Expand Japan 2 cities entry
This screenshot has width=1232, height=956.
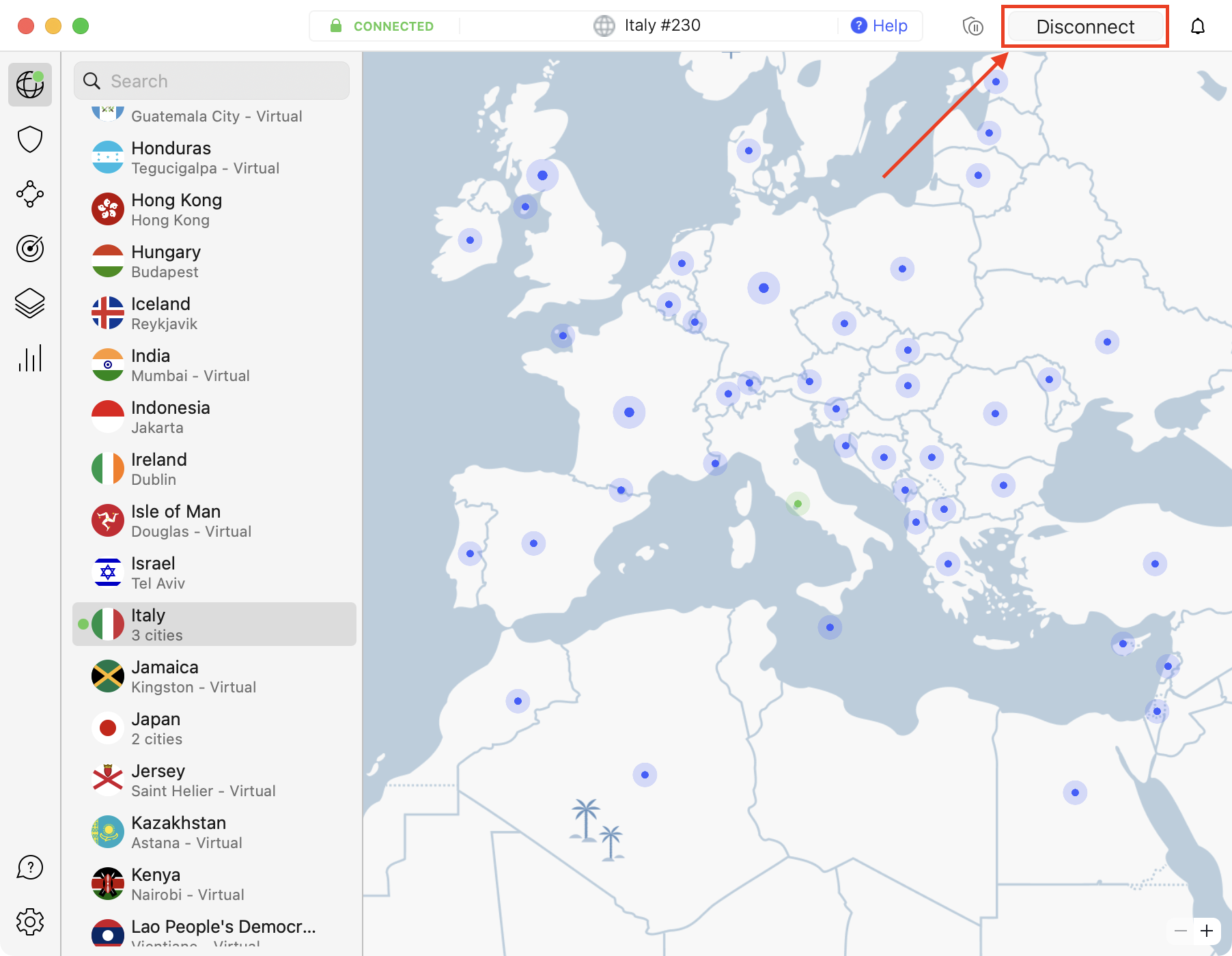[x=214, y=728]
